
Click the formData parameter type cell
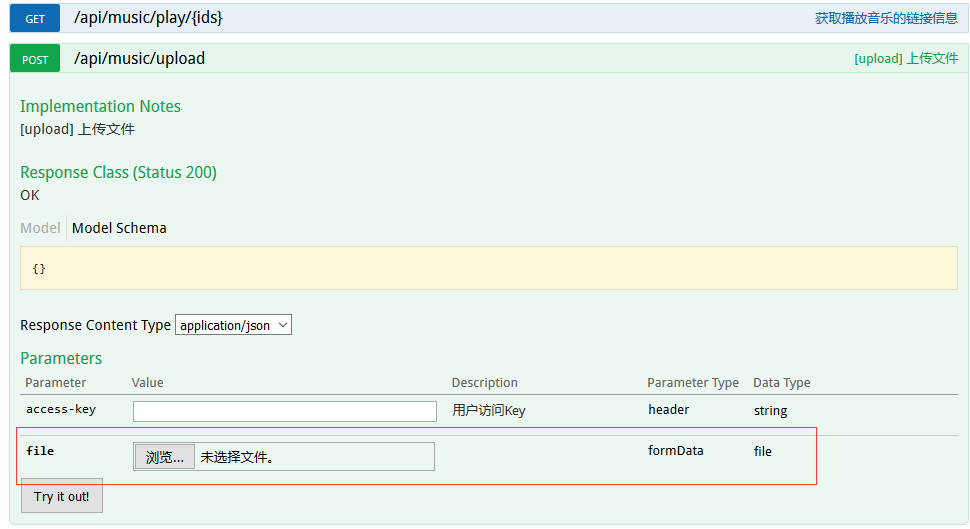[675, 450]
